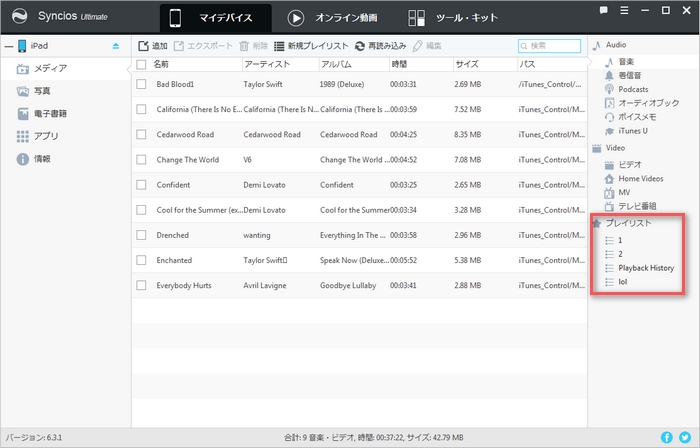Check the Cedarwood Road row checkbox
Viewport: 700px width, 448px height.
pos(141,134)
